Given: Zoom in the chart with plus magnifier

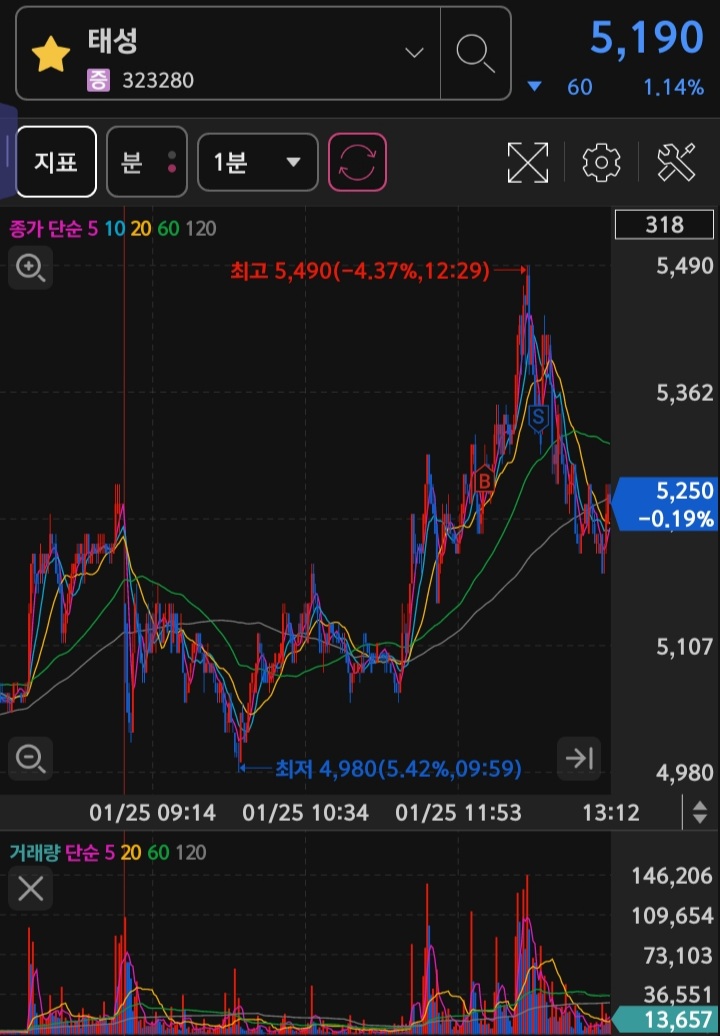Looking at the screenshot, I should point(30,268).
